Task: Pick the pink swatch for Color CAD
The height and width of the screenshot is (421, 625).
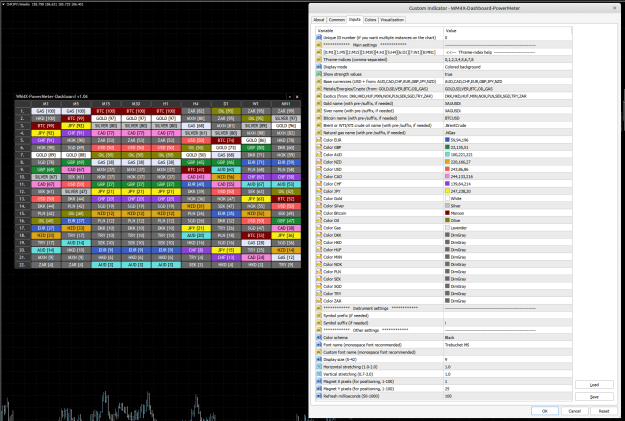Action: click(447, 177)
